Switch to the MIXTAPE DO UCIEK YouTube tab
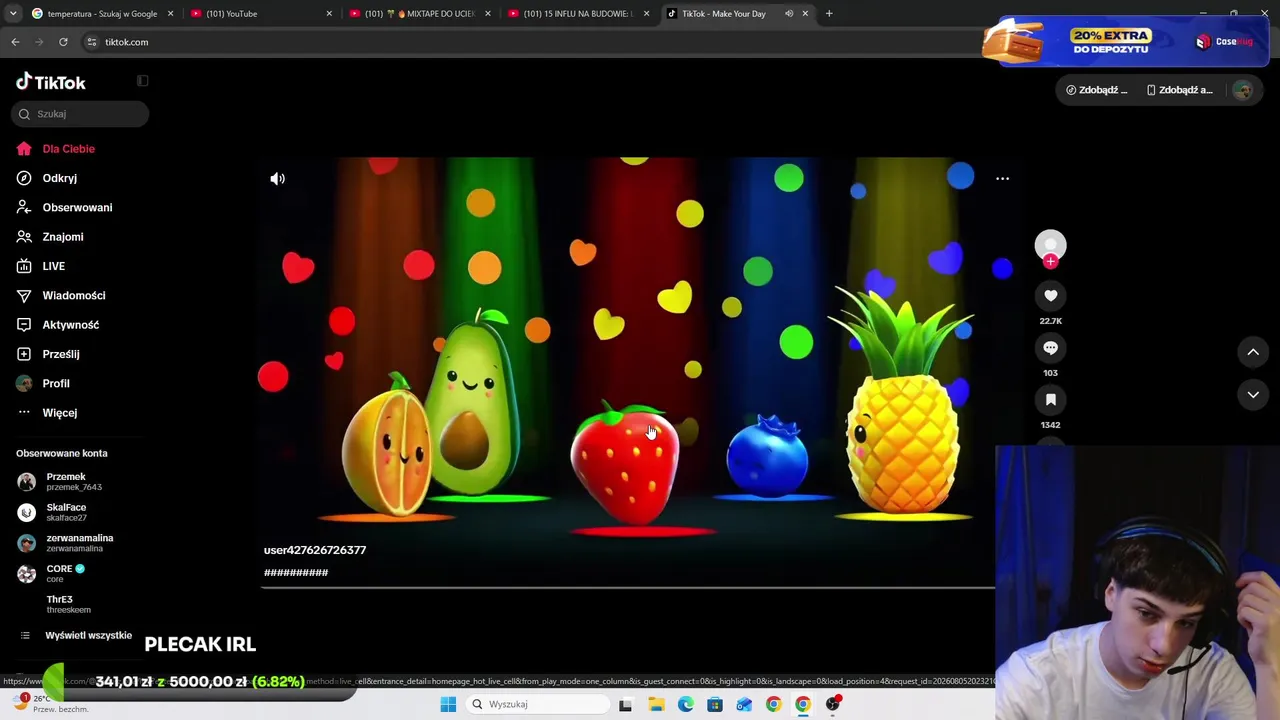 pos(420,14)
